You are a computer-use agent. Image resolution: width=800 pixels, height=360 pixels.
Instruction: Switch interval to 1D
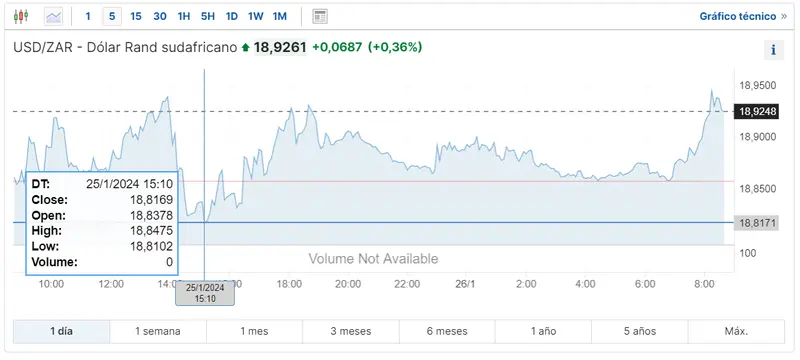coord(232,16)
